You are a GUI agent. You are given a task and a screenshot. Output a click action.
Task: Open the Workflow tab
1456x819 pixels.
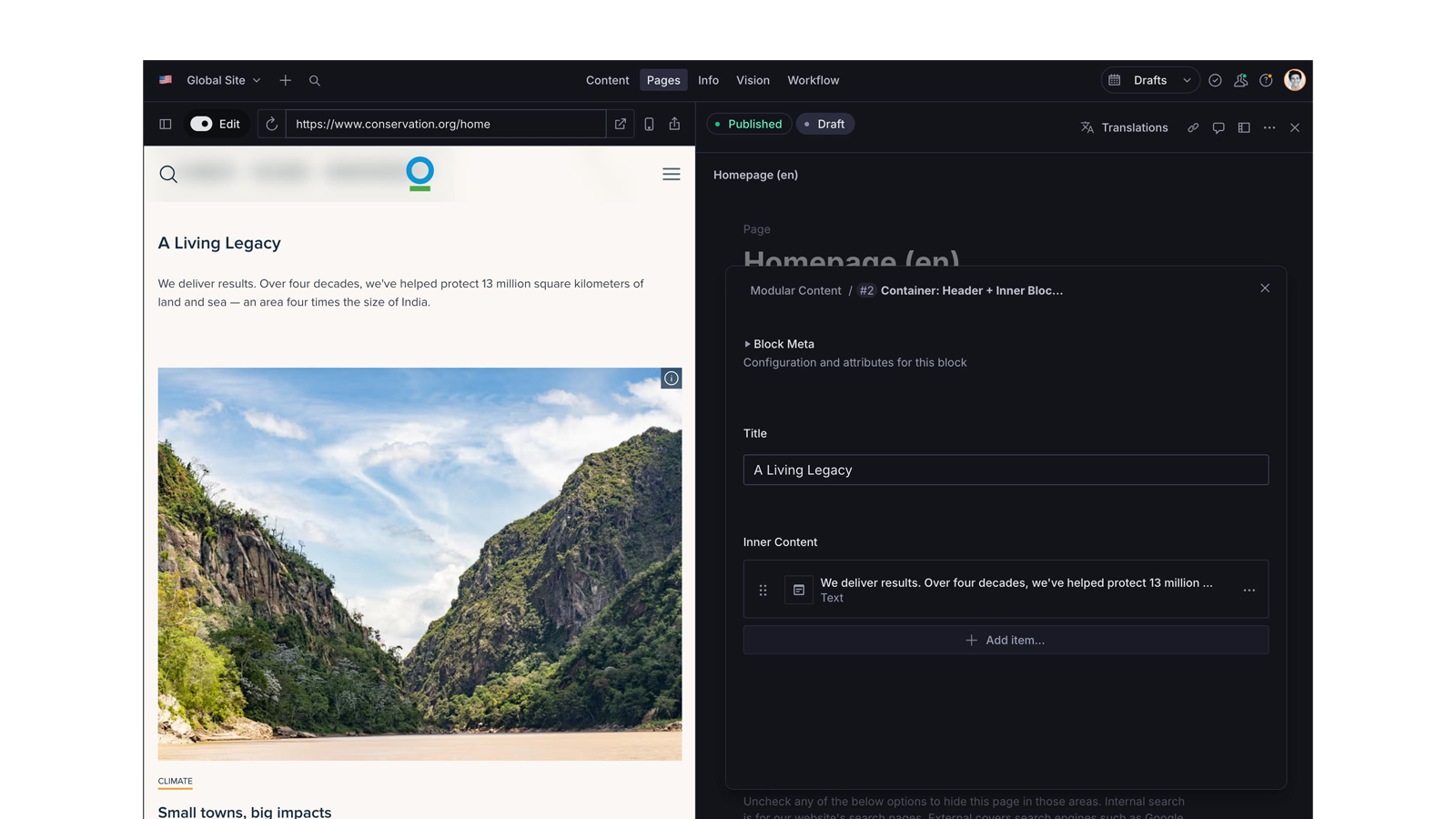coord(813,80)
